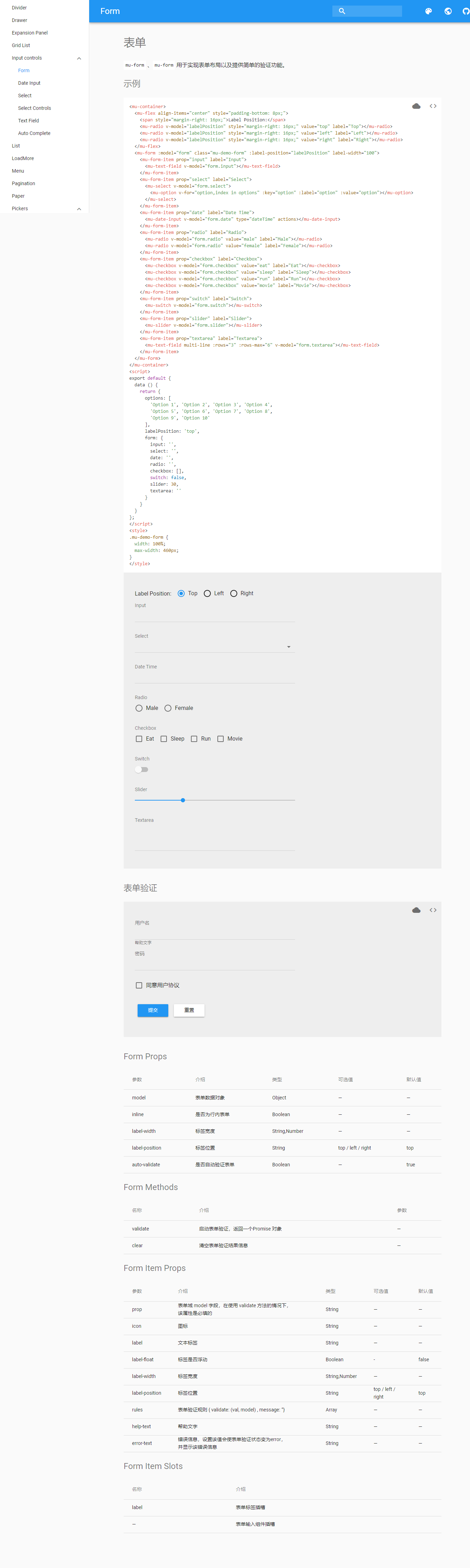Image resolution: width=470 pixels, height=1568 pixels.
Task: Click the model row in Form Props
Action: point(282,1098)
